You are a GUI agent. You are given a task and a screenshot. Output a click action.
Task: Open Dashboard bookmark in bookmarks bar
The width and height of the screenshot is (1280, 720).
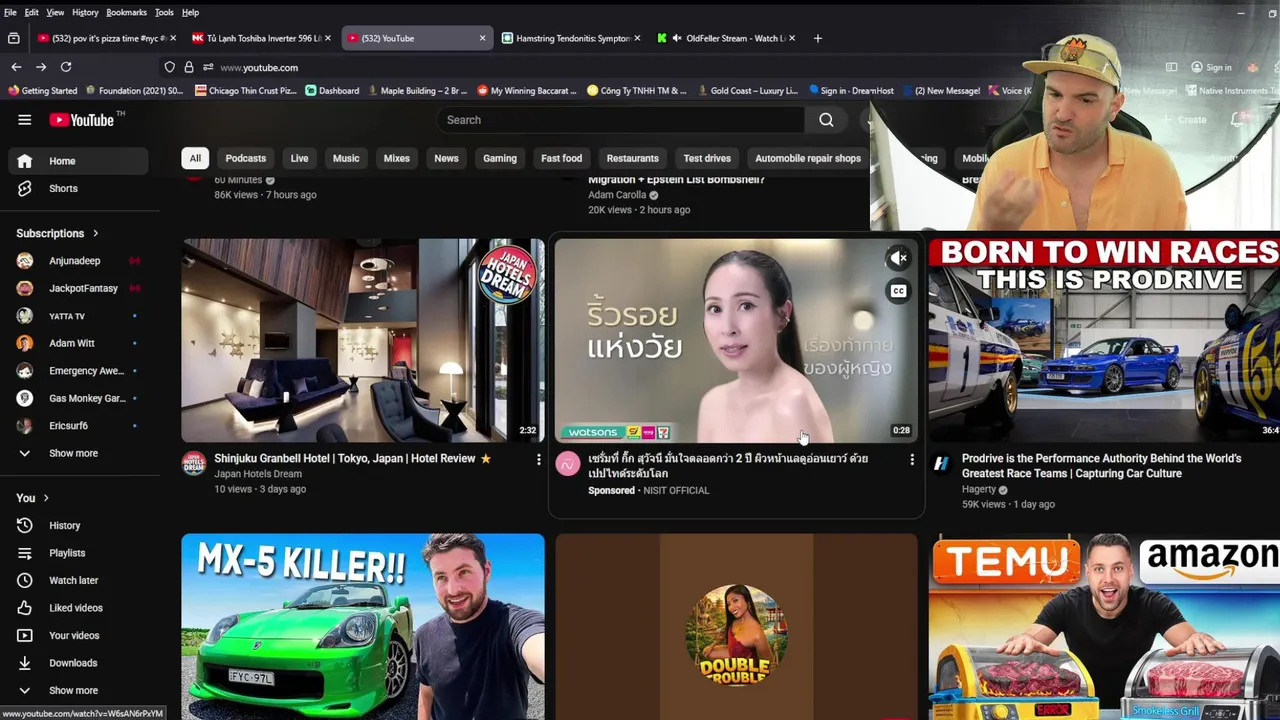click(x=332, y=90)
